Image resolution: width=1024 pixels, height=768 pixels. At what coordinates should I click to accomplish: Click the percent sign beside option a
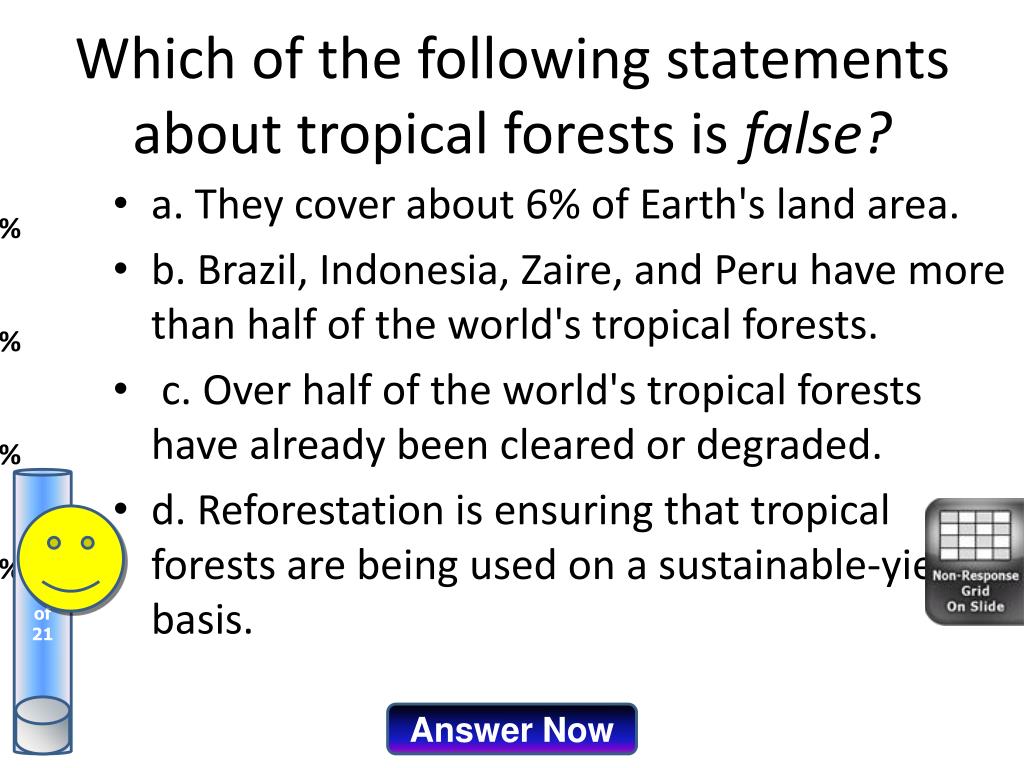tap(10, 229)
